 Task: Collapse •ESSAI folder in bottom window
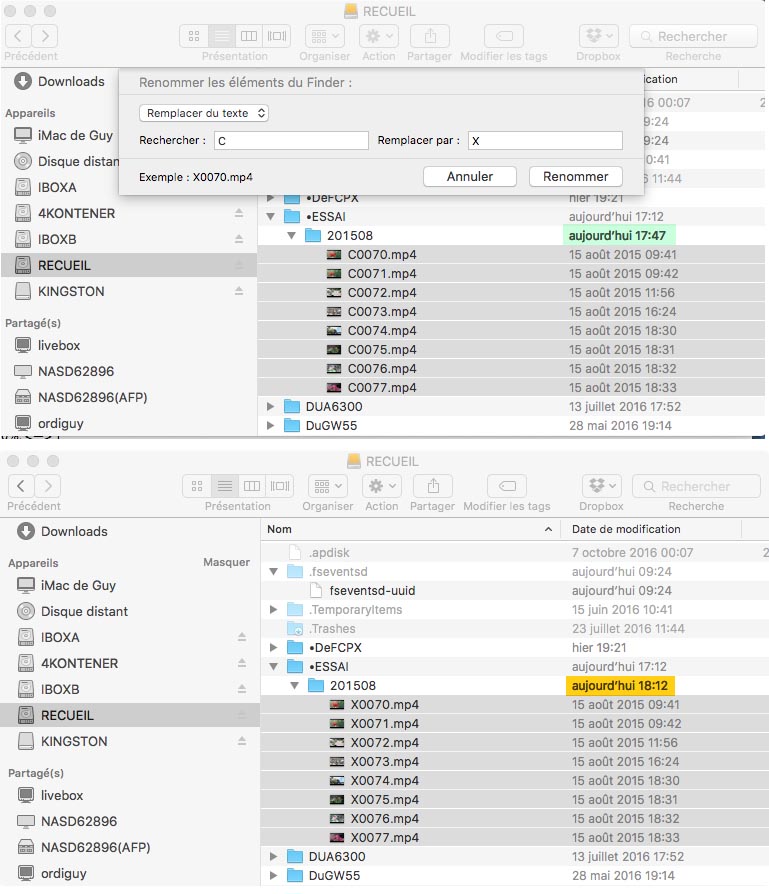point(274,667)
